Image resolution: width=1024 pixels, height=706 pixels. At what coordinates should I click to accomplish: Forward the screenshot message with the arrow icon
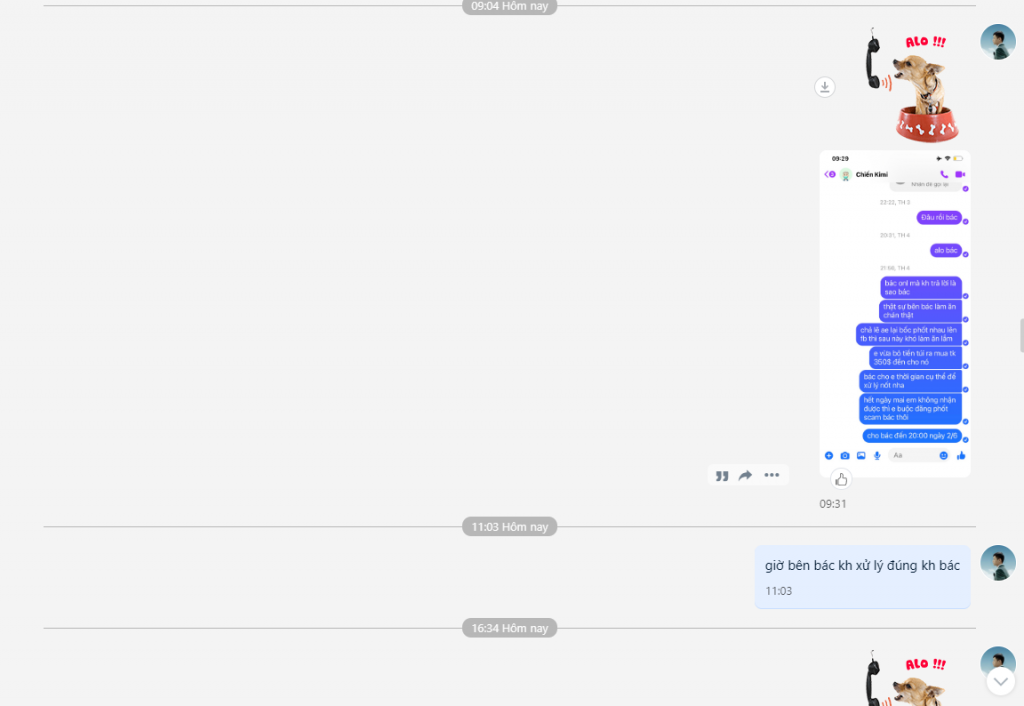[746, 475]
